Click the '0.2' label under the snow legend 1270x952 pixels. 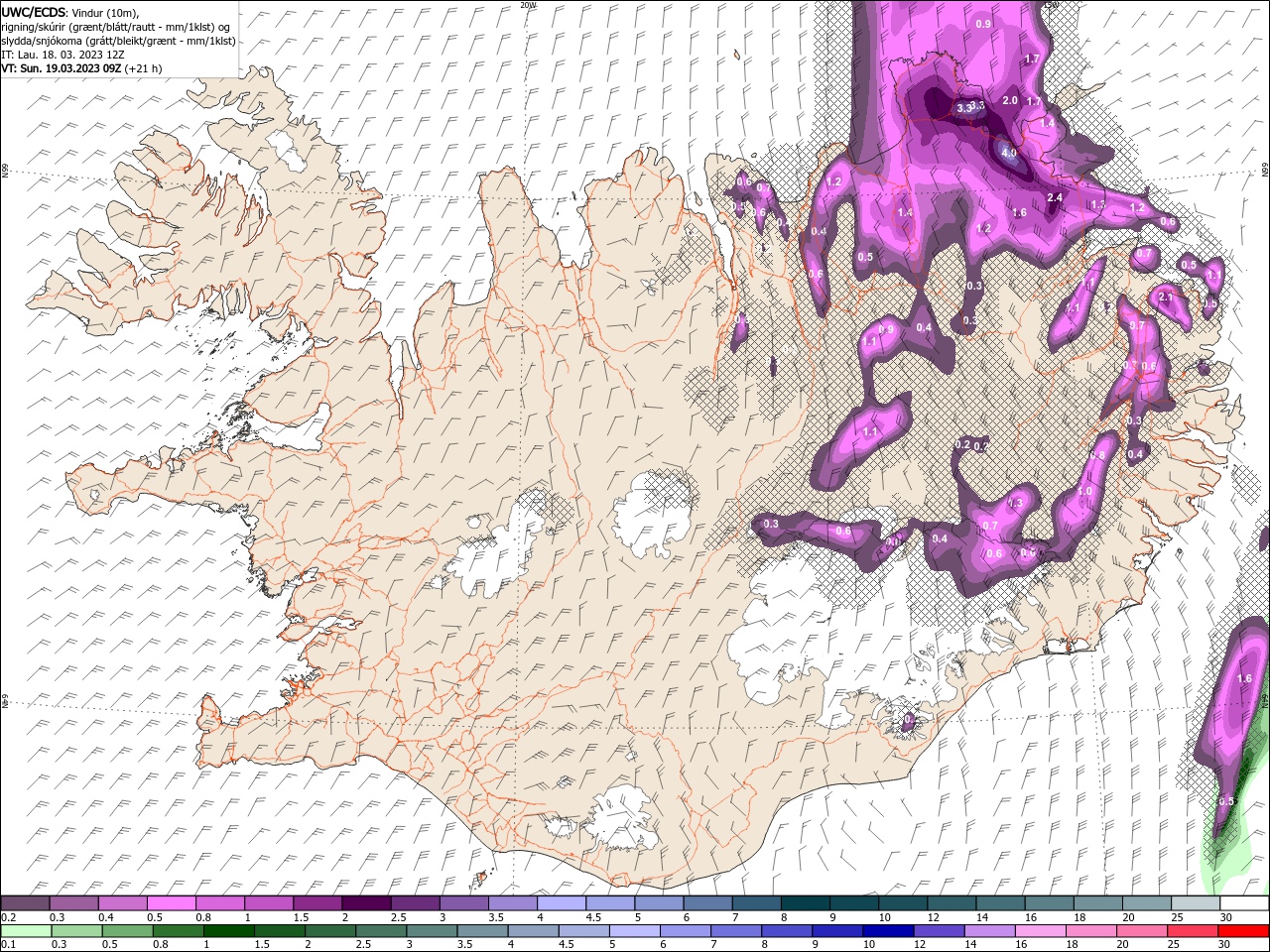pos(8,917)
